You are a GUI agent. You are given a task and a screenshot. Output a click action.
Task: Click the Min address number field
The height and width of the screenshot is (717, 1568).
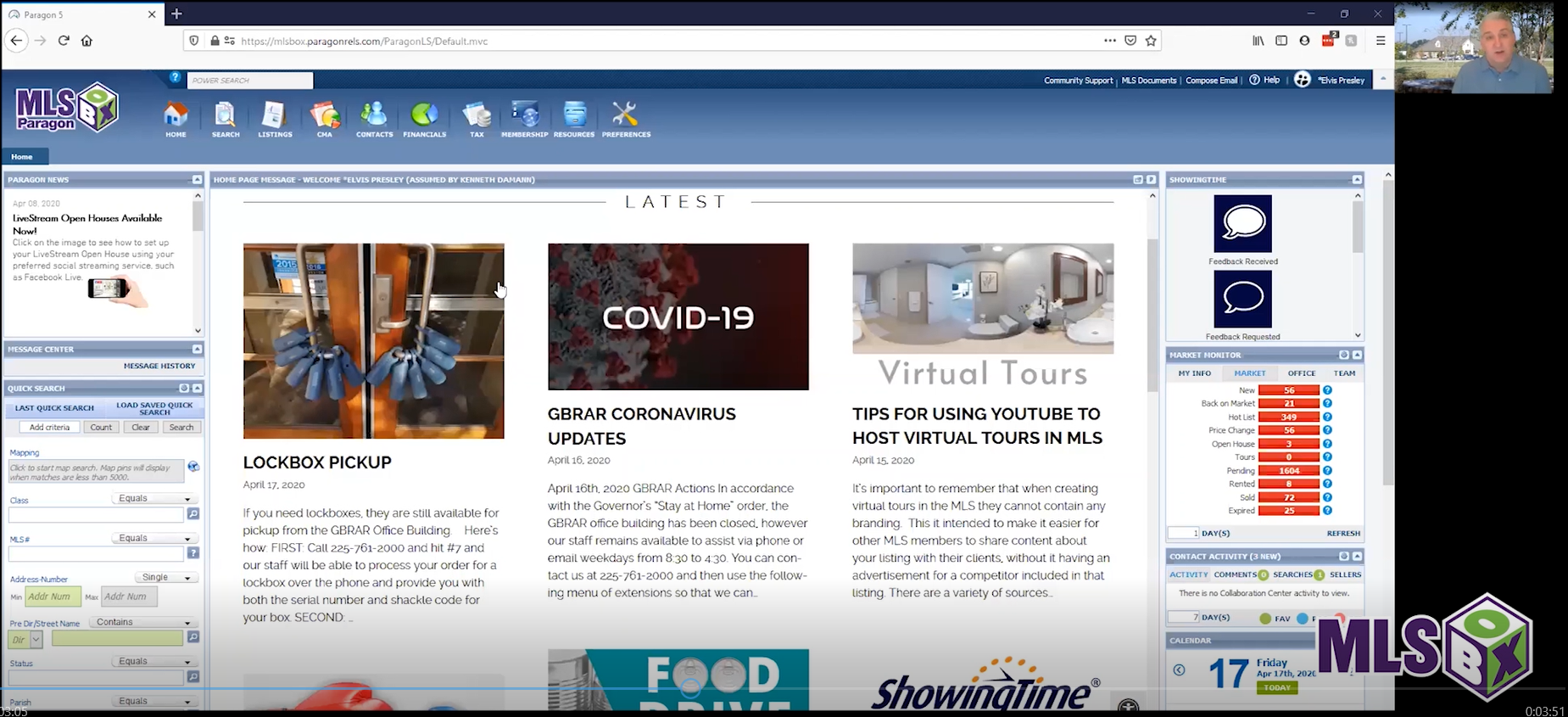pyautogui.click(x=53, y=597)
